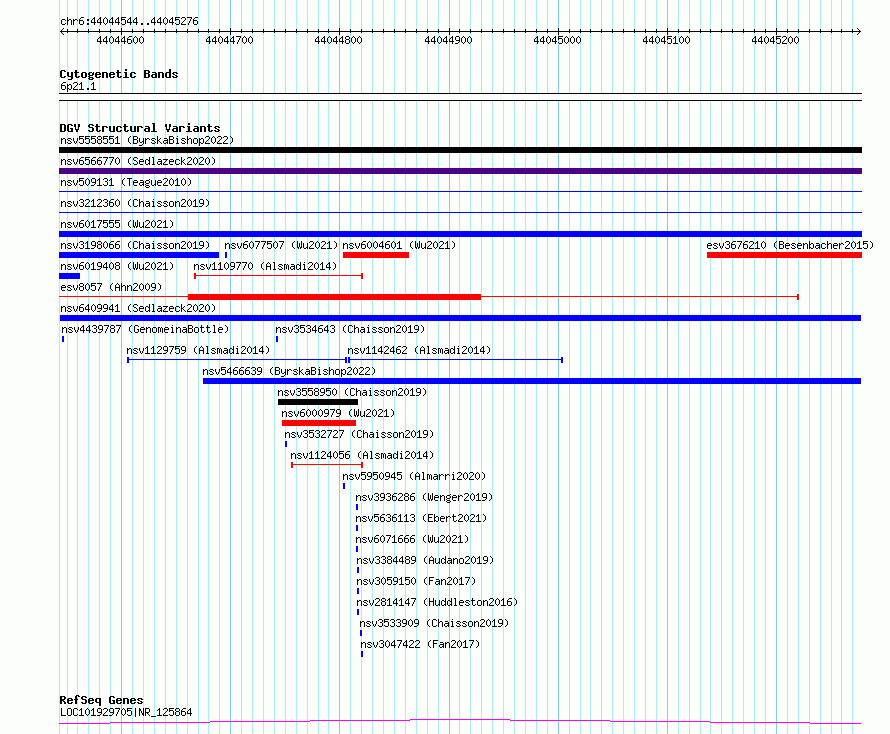Open the nsv6071666 (Wu2021) label

click(412, 539)
